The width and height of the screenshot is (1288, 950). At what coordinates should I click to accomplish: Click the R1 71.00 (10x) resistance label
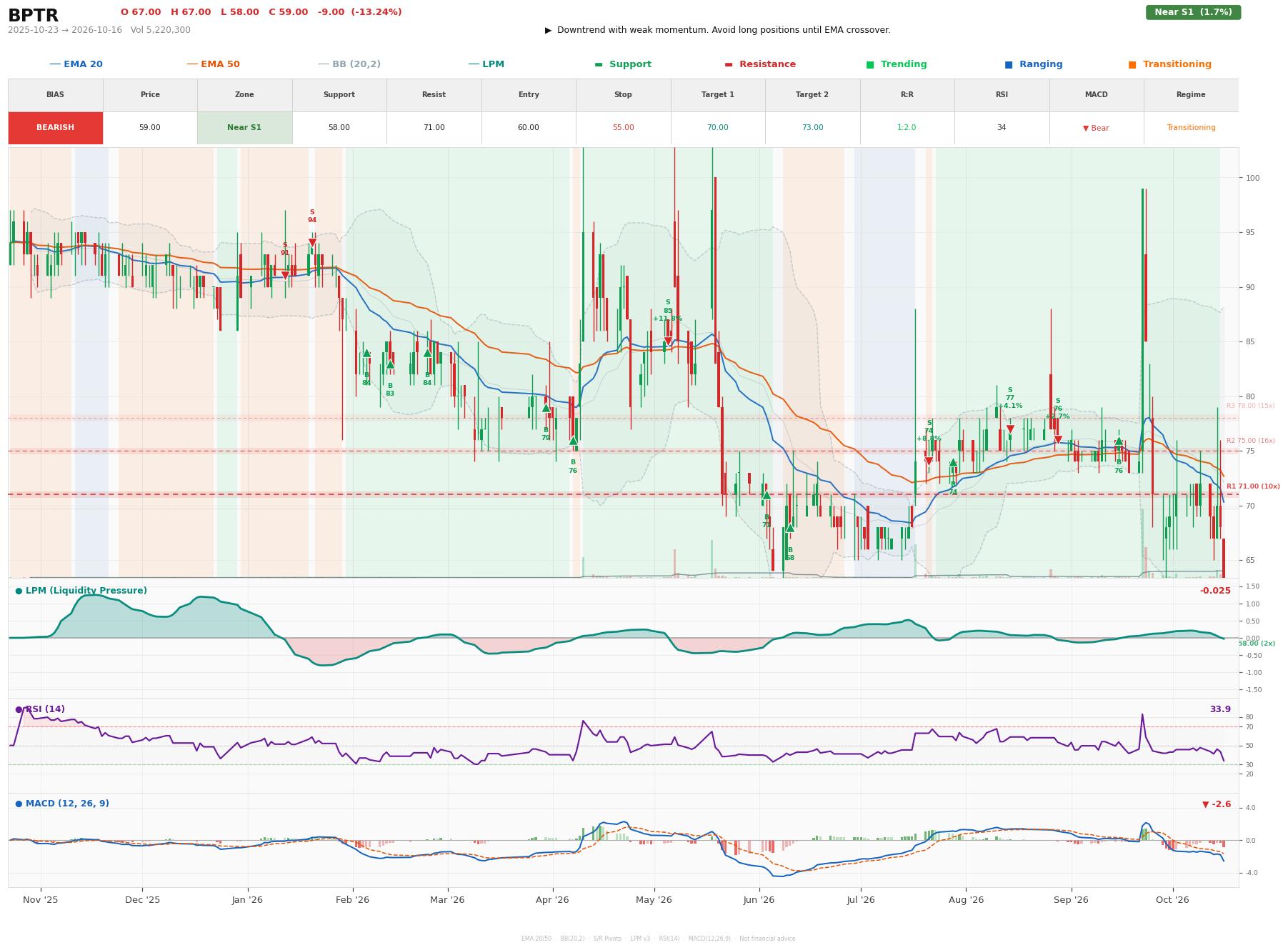pyautogui.click(x=1253, y=486)
